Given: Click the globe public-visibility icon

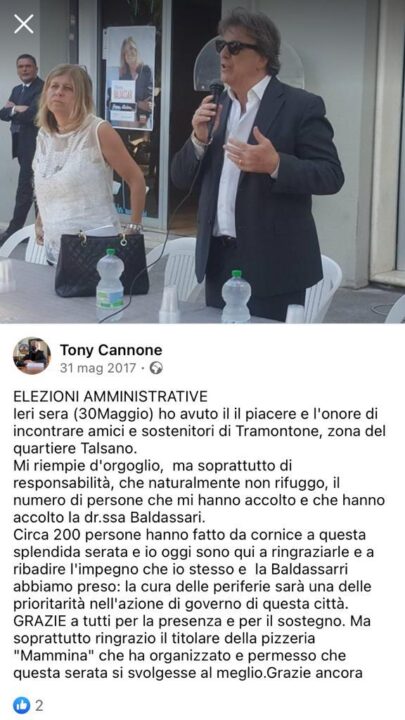Looking at the screenshot, I should 156,368.
